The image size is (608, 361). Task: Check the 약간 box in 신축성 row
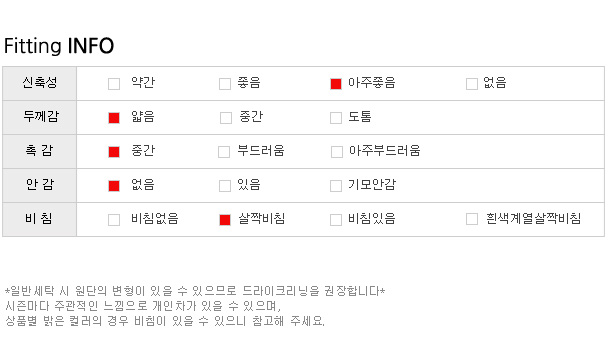pos(114,84)
